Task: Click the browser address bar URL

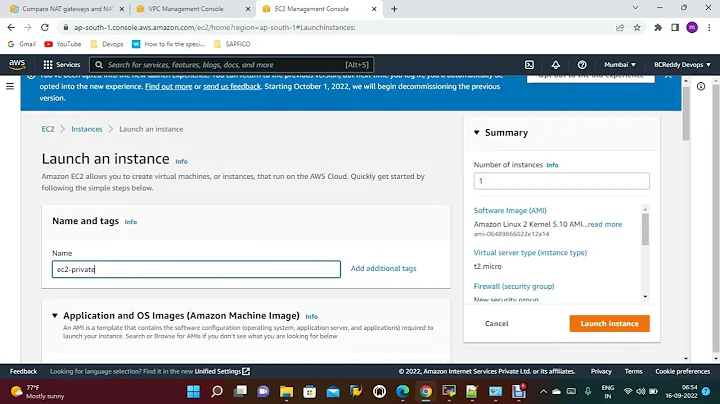Action: pyautogui.click(x=214, y=28)
